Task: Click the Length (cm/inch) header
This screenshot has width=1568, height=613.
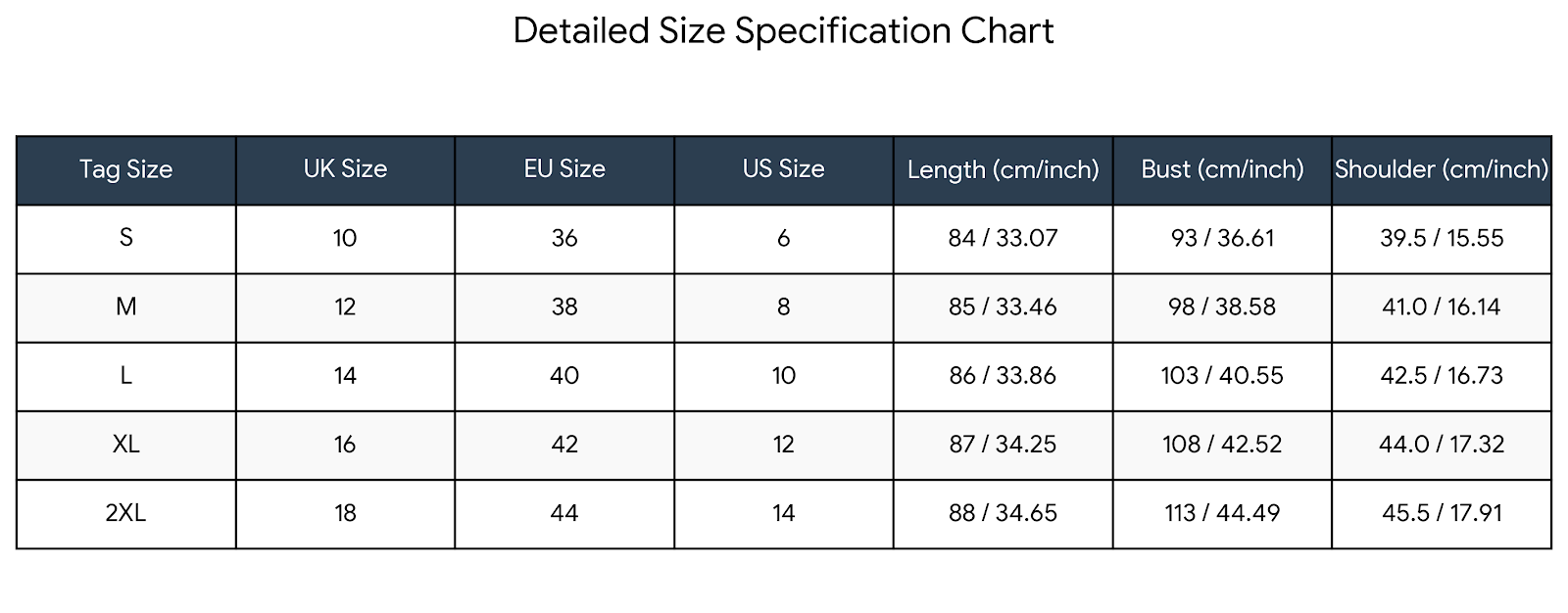Action: [1003, 169]
